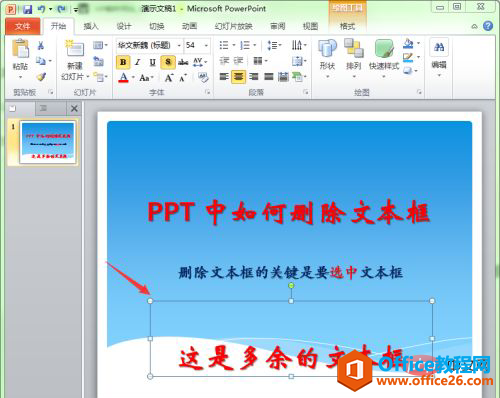Switch to Animations (动画) tab
Image resolution: width=500 pixels, height=398 pixels.
(189, 26)
